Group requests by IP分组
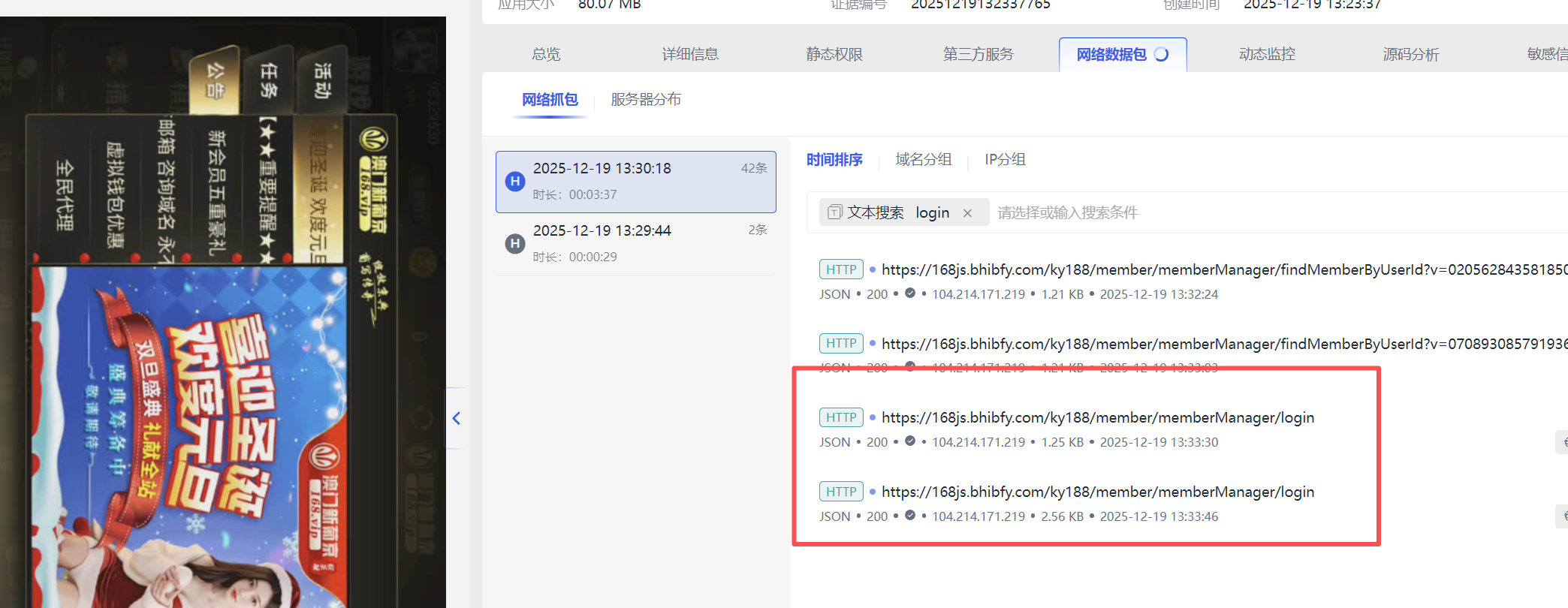Image resolution: width=1568 pixels, height=608 pixels. click(1005, 160)
